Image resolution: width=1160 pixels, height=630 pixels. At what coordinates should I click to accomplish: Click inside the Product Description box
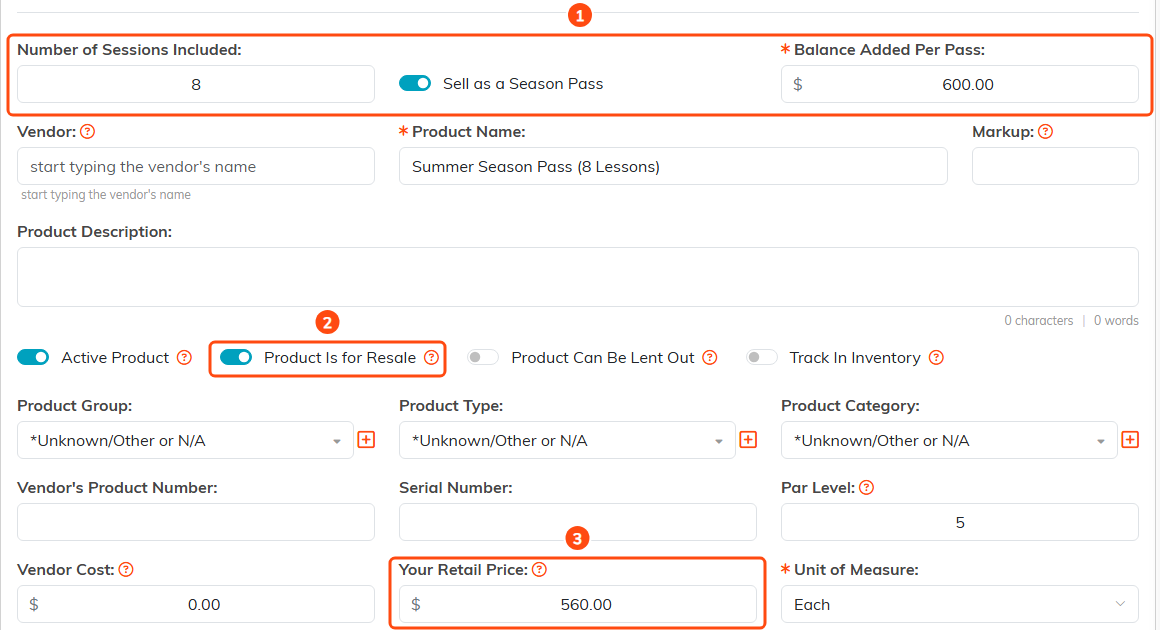click(x=578, y=277)
